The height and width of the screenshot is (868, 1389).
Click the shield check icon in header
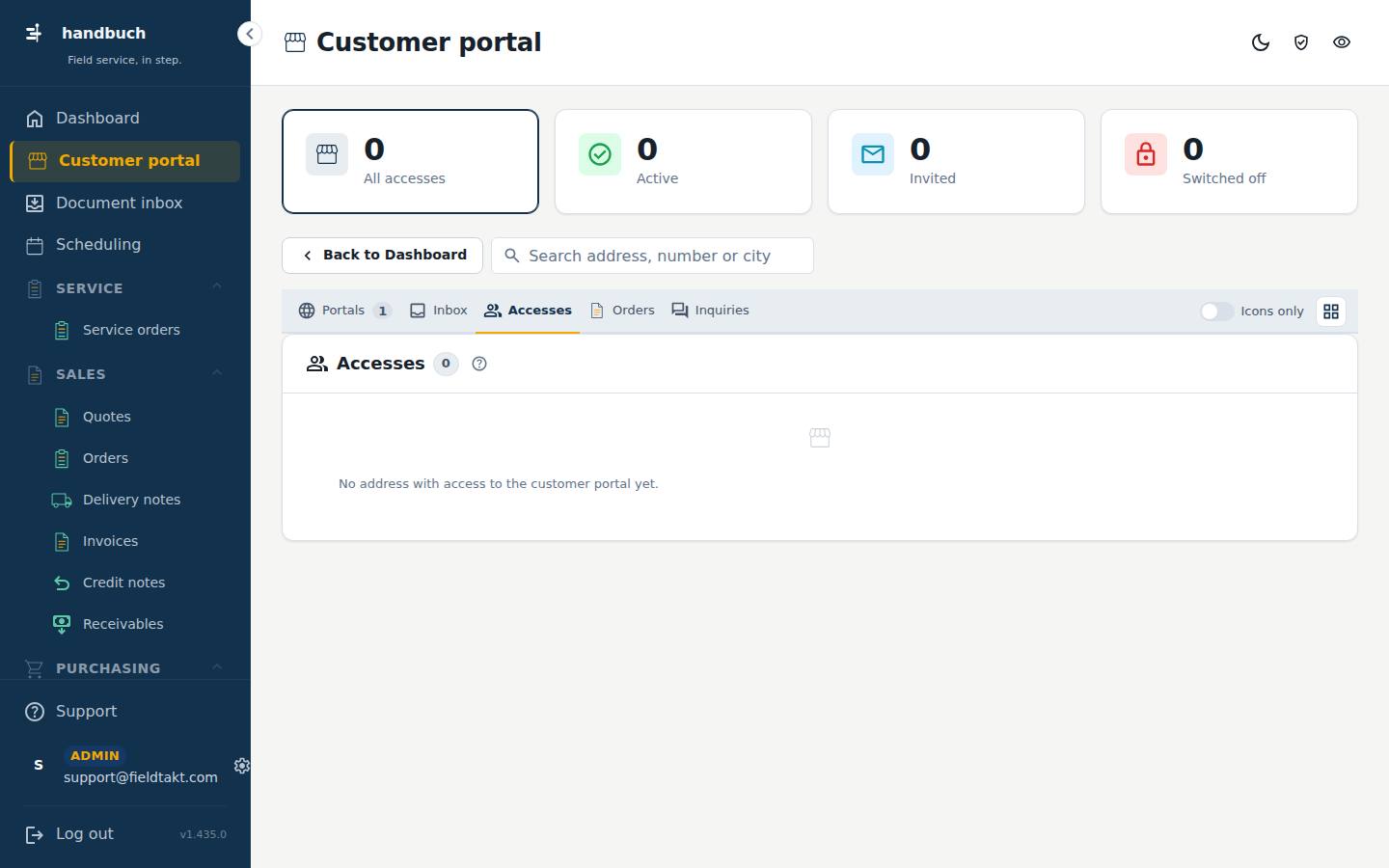[x=1301, y=42]
